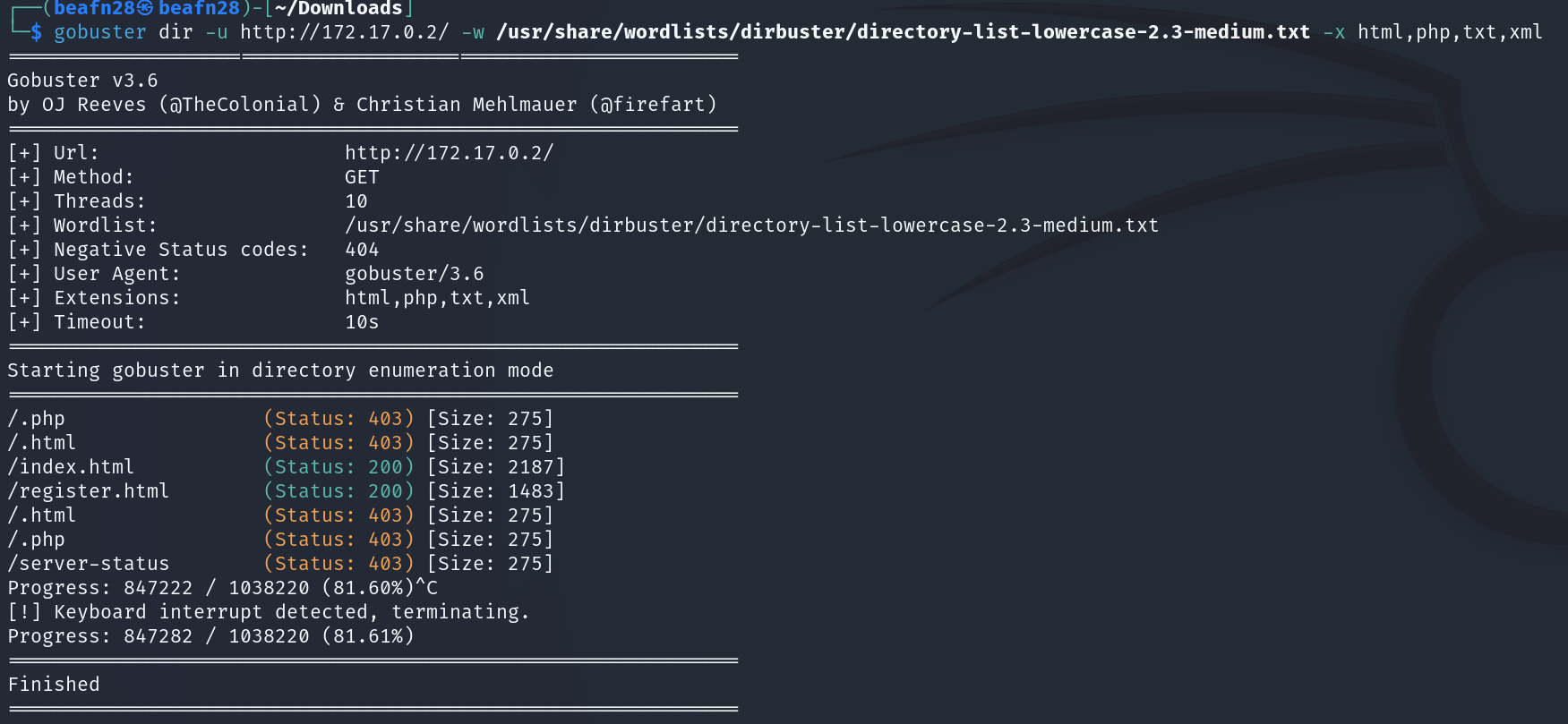Click the Starting gobuster in directory enumeration mode line

click(280, 371)
